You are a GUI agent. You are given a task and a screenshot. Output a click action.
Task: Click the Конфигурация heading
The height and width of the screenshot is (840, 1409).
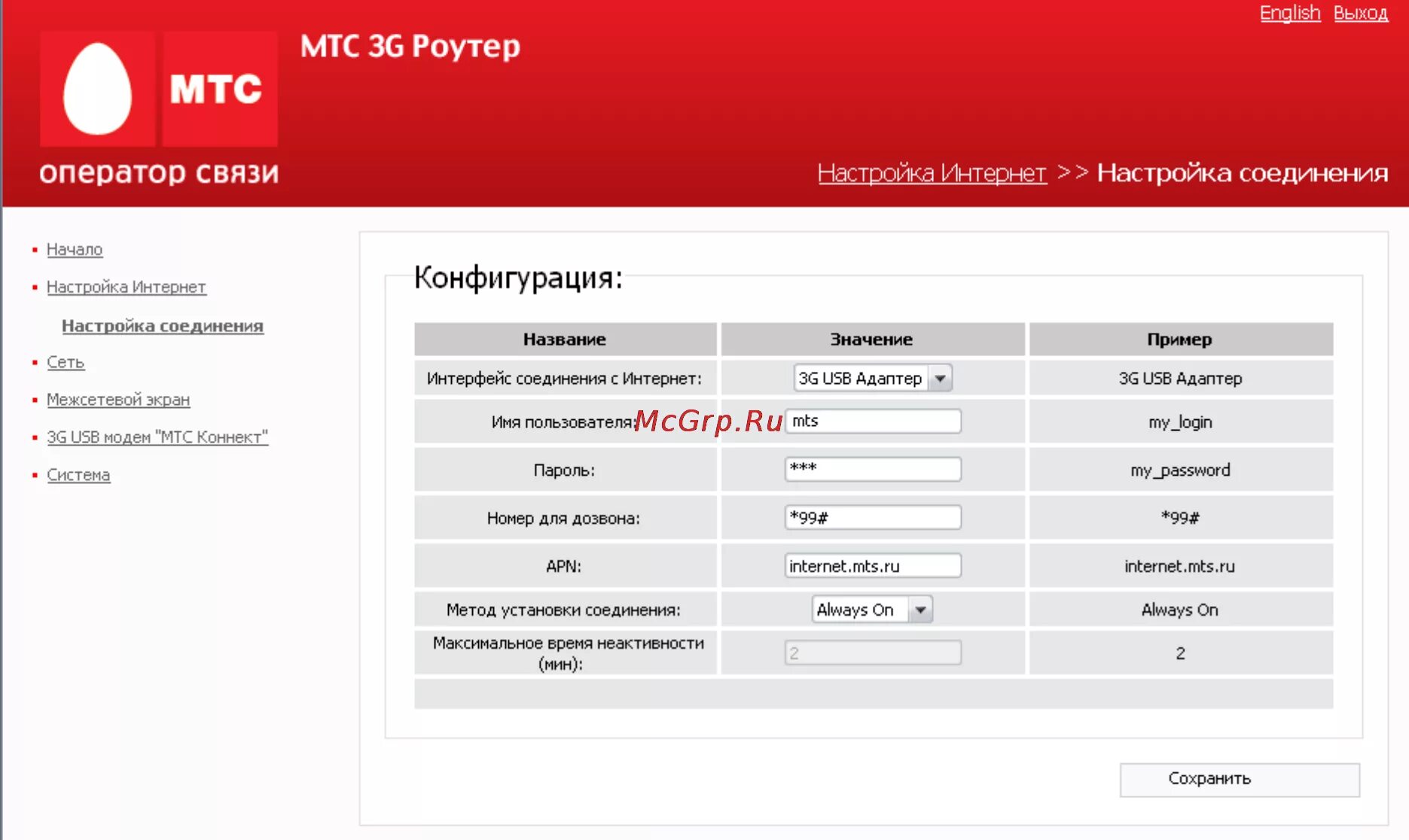point(519,278)
